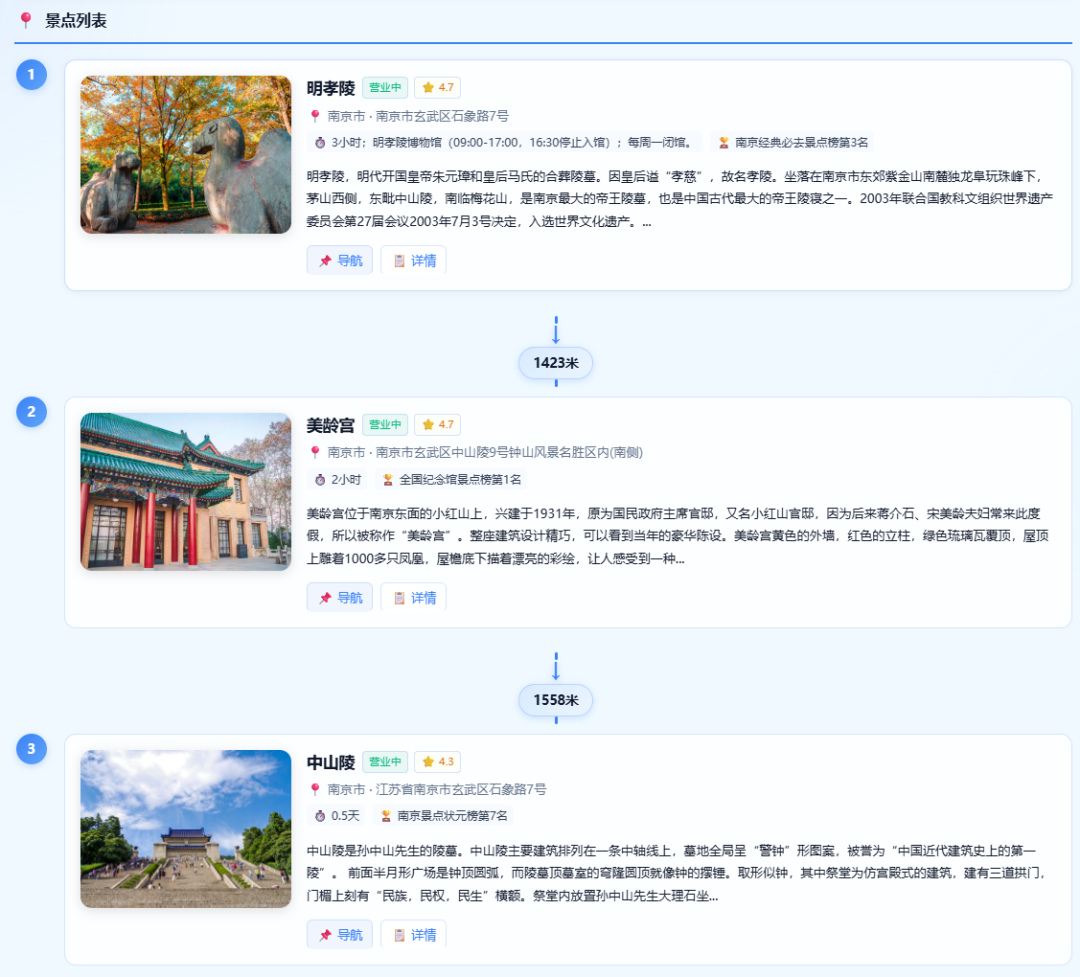Open 美龄宫 details page
The width and height of the screenshot is (1080, 977).
pyautogui.click(x=414, y=598)
